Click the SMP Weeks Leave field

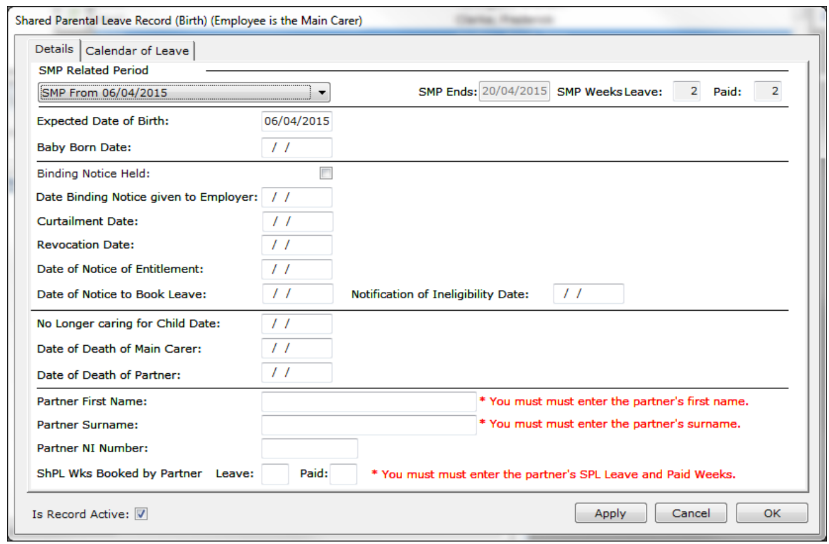pyautogui.click(x=686, y=91)
